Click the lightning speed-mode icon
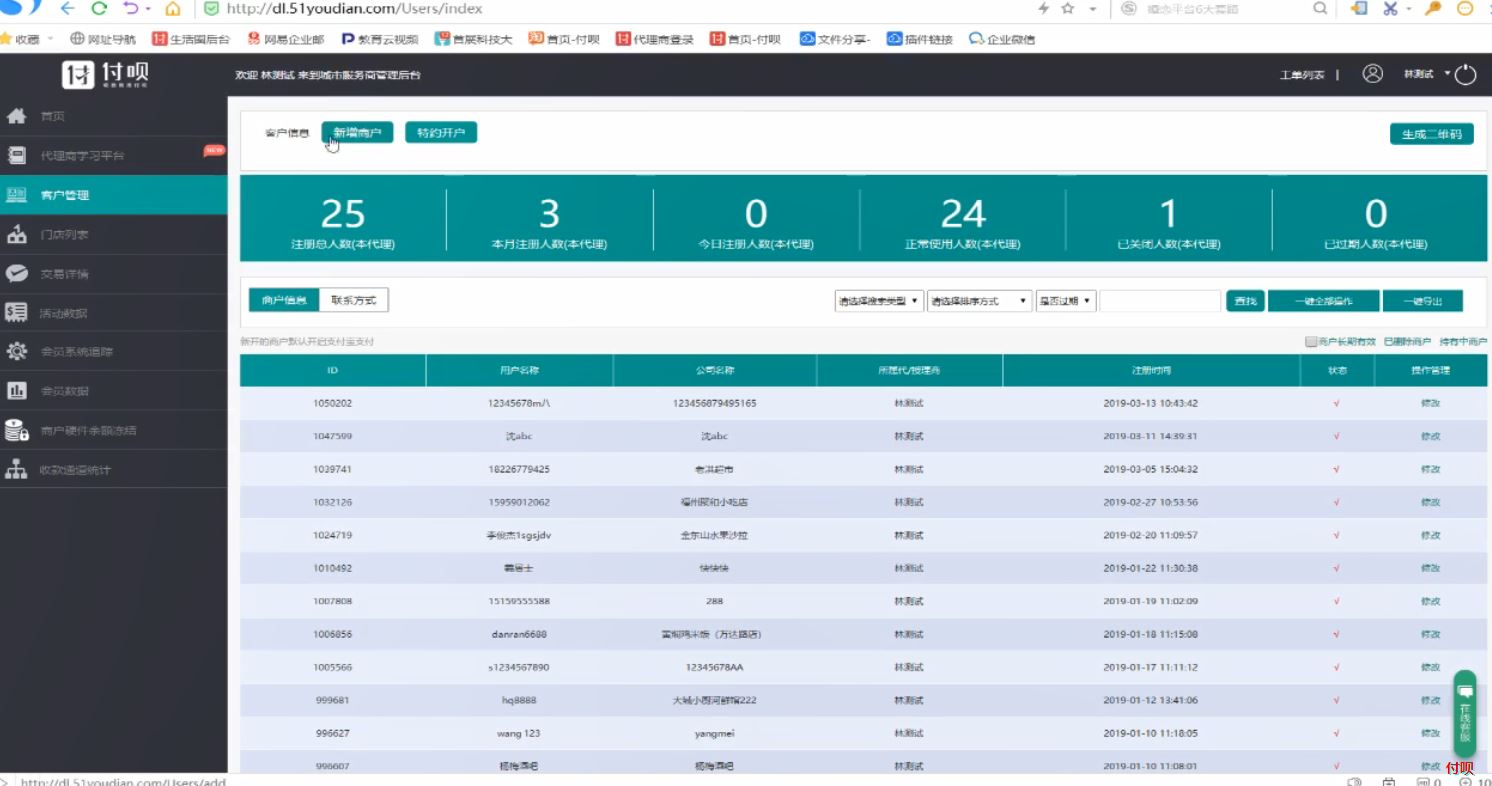 coord(1044,8)
